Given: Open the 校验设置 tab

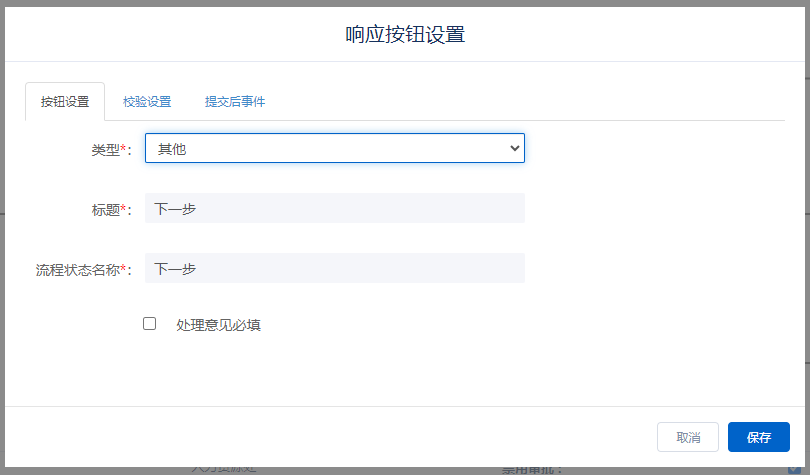Looking at the screenshot, I should (147, 102).
